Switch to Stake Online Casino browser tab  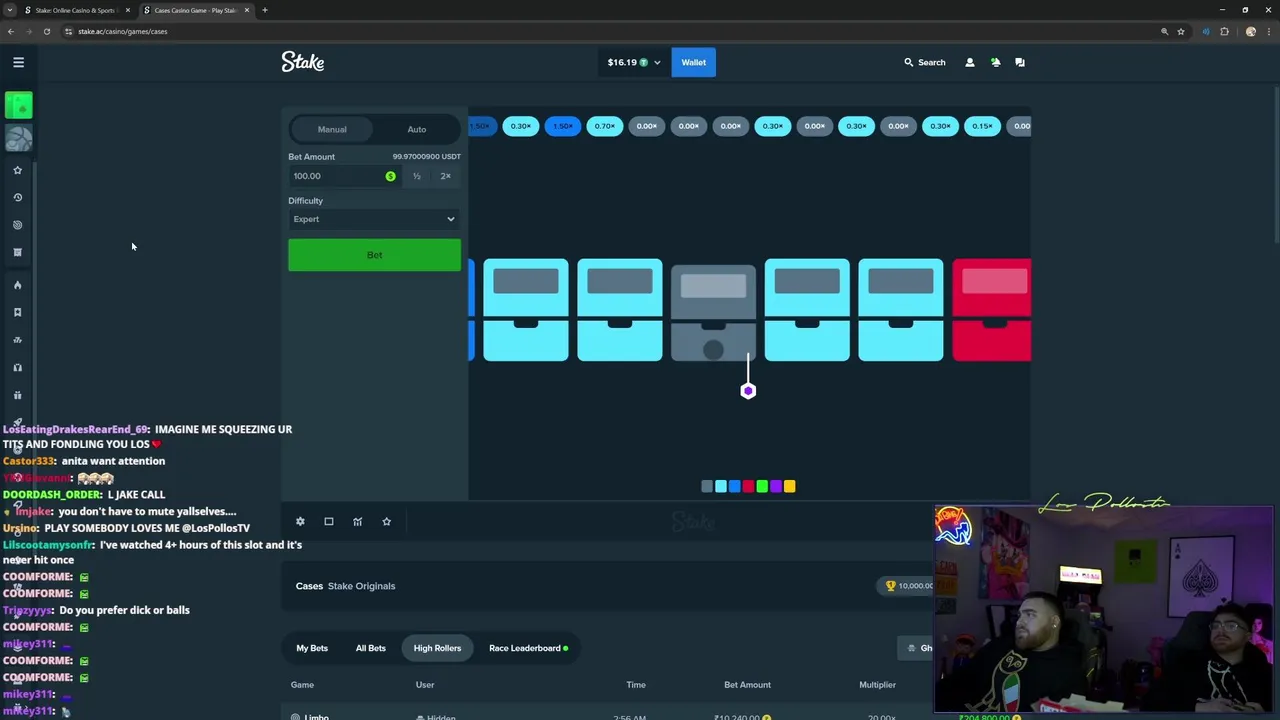77,10
